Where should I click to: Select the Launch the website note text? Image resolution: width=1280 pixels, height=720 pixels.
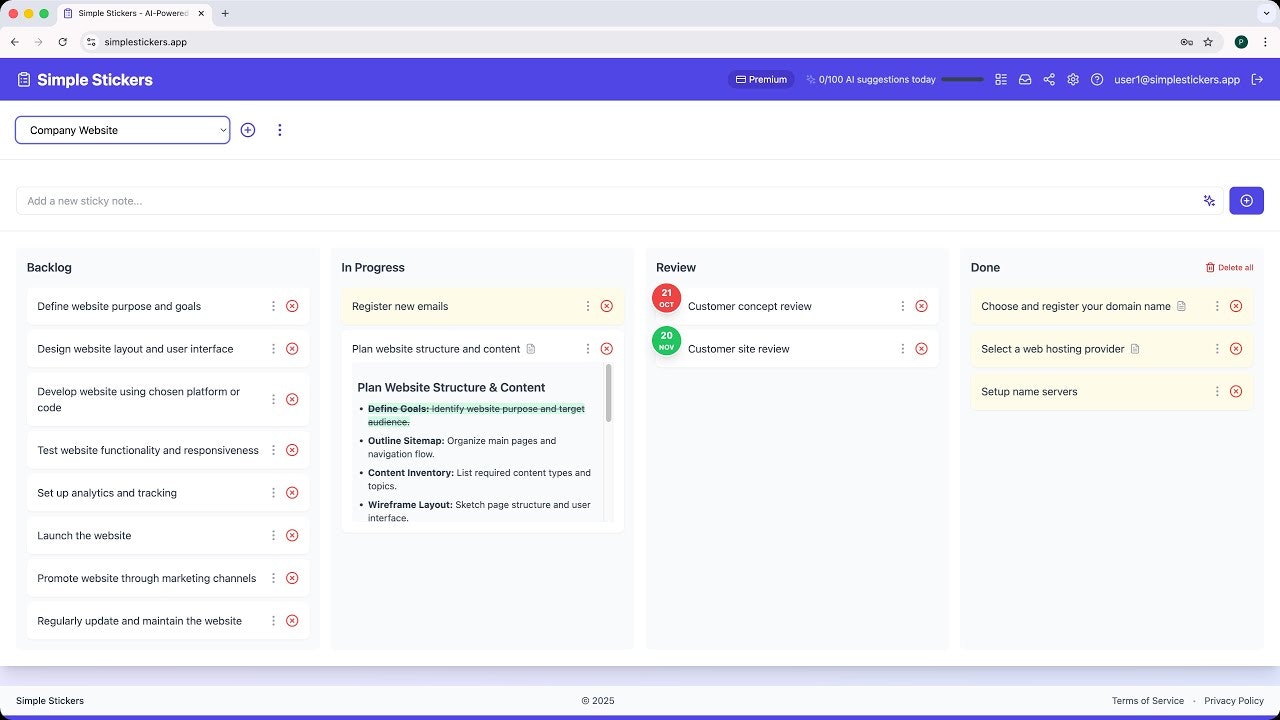pyautogui.click(x=84, y=536)
